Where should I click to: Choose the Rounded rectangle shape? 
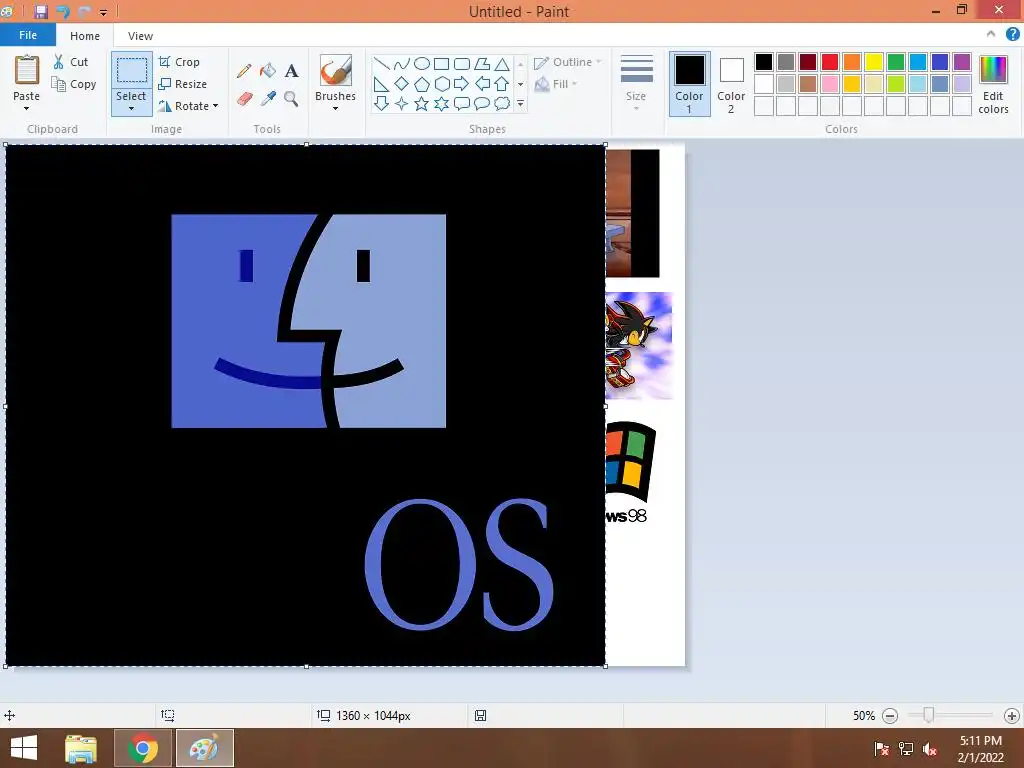(462, 64)
